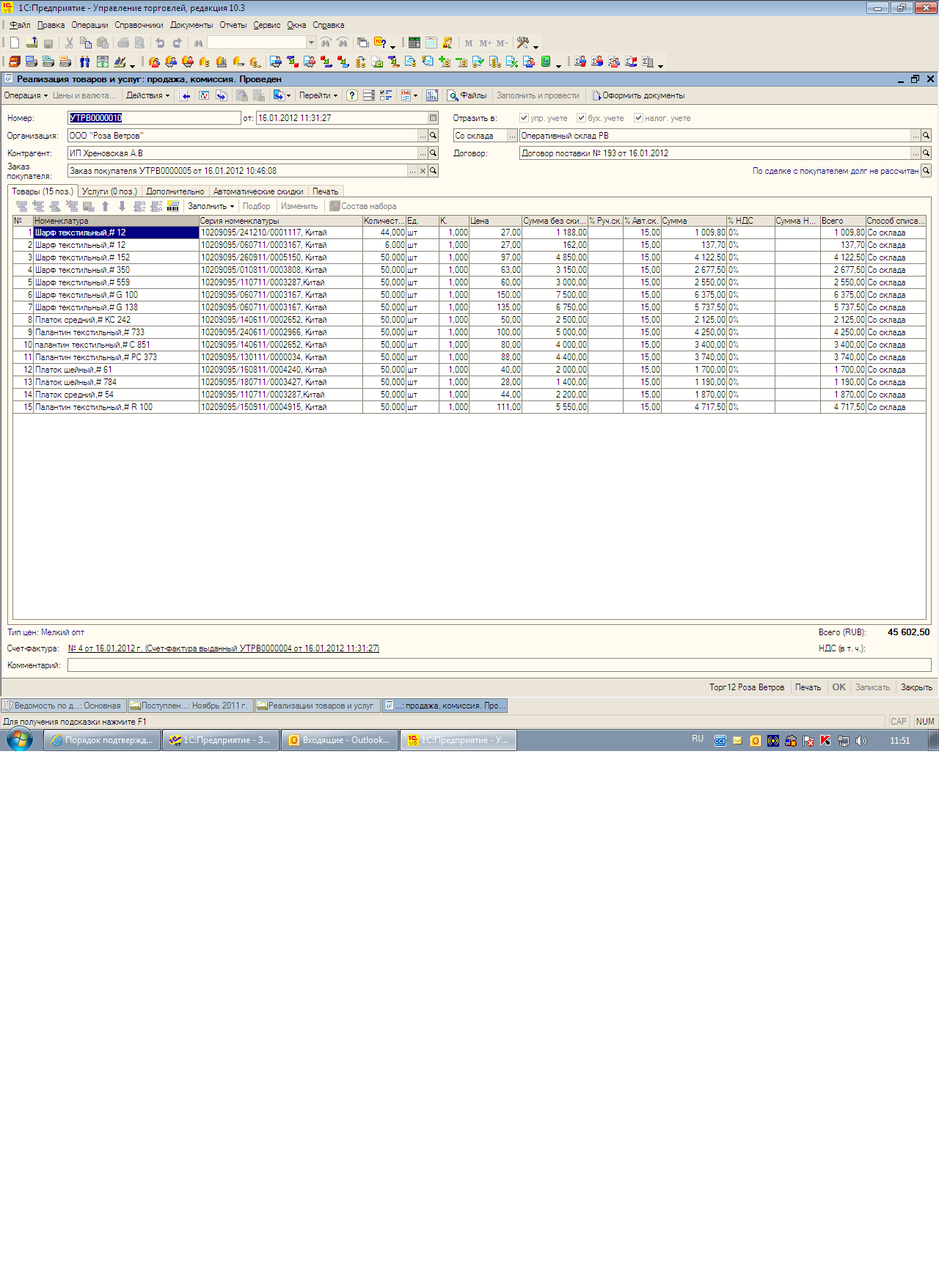Open the Calendar tool icon
Image resolution: width=939 pixels, height=1288 pixels.
click(431, 43)
